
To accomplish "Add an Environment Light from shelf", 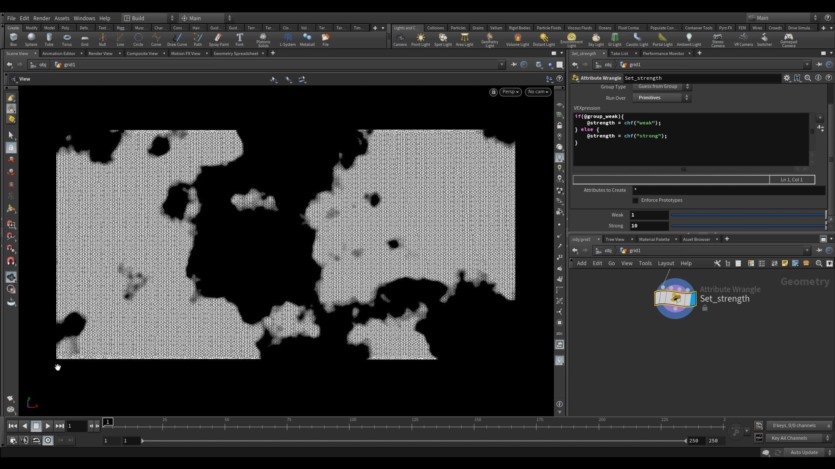I will click(571, 39).
